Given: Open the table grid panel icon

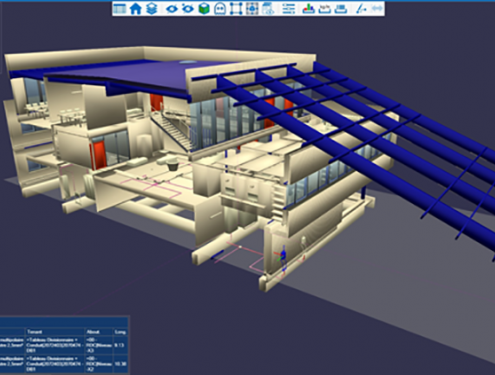Looking at the screenshot, I should pyautogui.click(x=119, y=9).
